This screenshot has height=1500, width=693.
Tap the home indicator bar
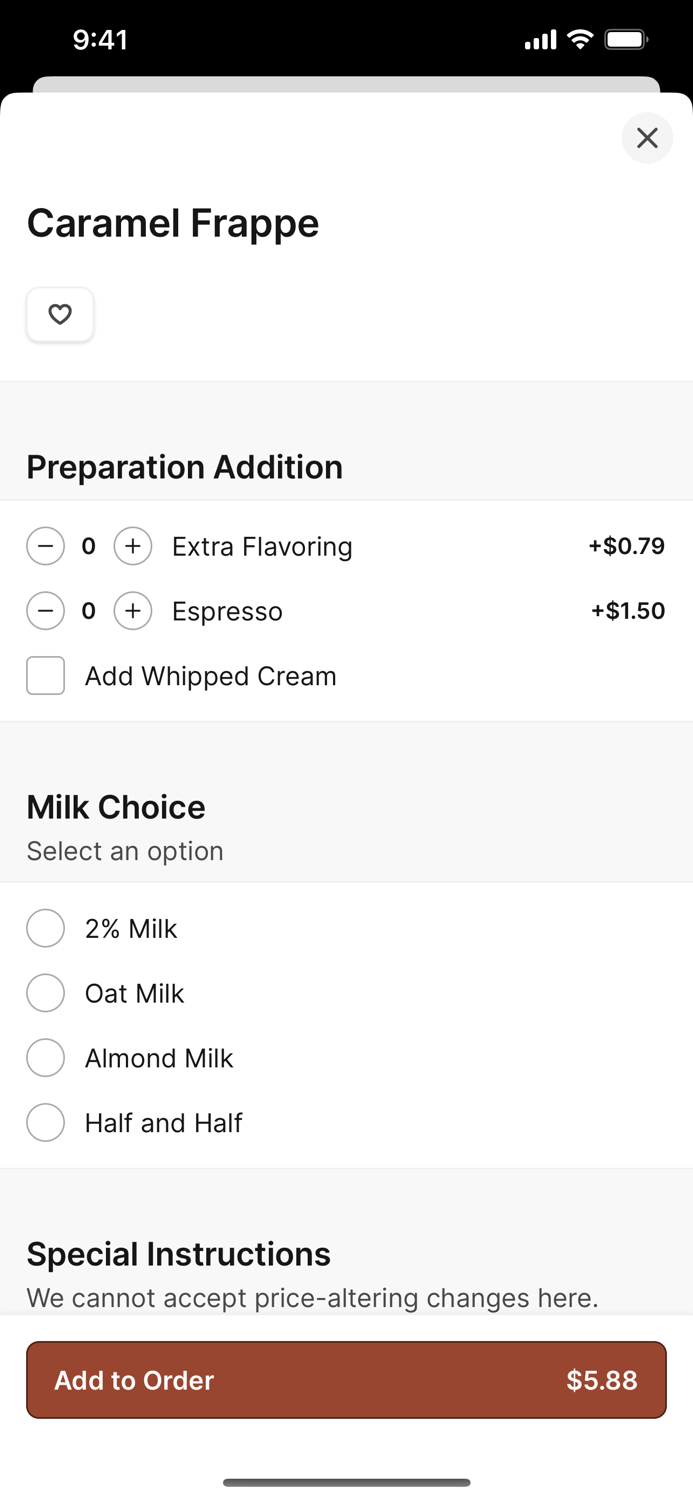[x=346, y=1482]
